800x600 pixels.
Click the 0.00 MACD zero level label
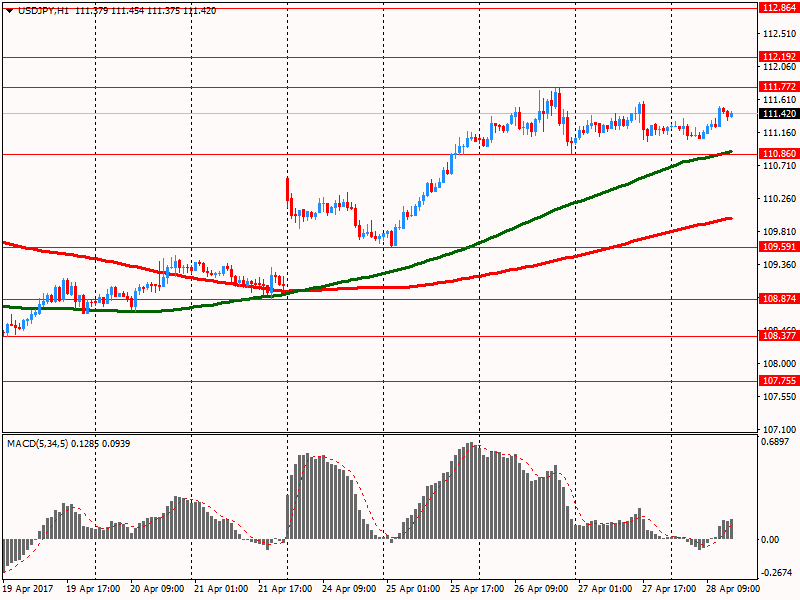tap(770, 540)
